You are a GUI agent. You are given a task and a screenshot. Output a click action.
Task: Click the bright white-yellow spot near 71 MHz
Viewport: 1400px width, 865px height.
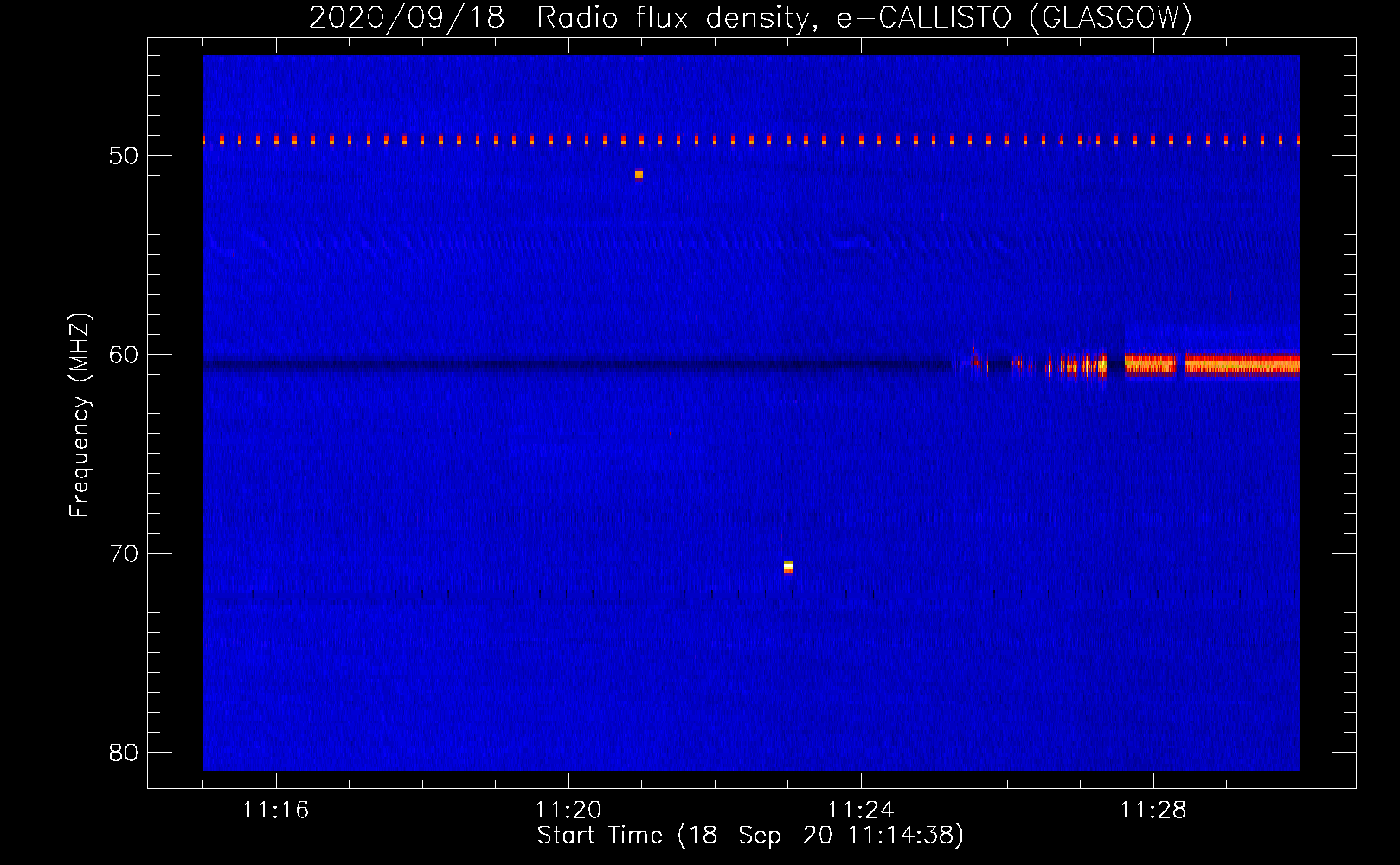click(x=787, y=567)
